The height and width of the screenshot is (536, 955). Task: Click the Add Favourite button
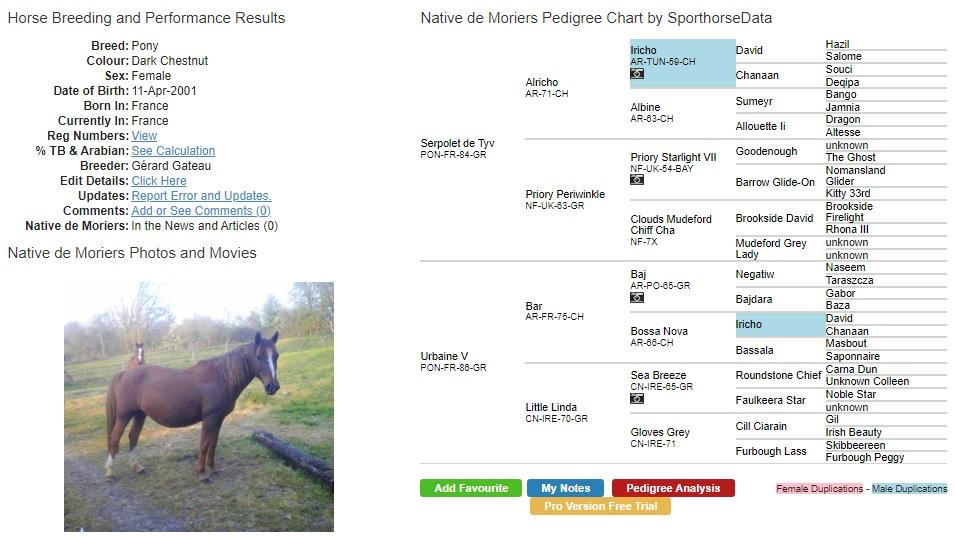point(471,488)
